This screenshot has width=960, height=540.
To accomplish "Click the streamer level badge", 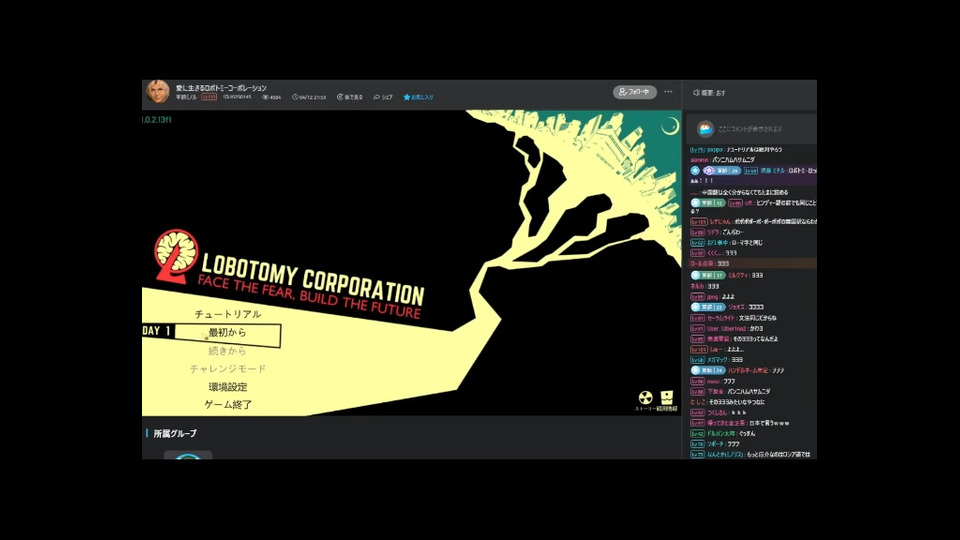I will [x=209, y=97].
